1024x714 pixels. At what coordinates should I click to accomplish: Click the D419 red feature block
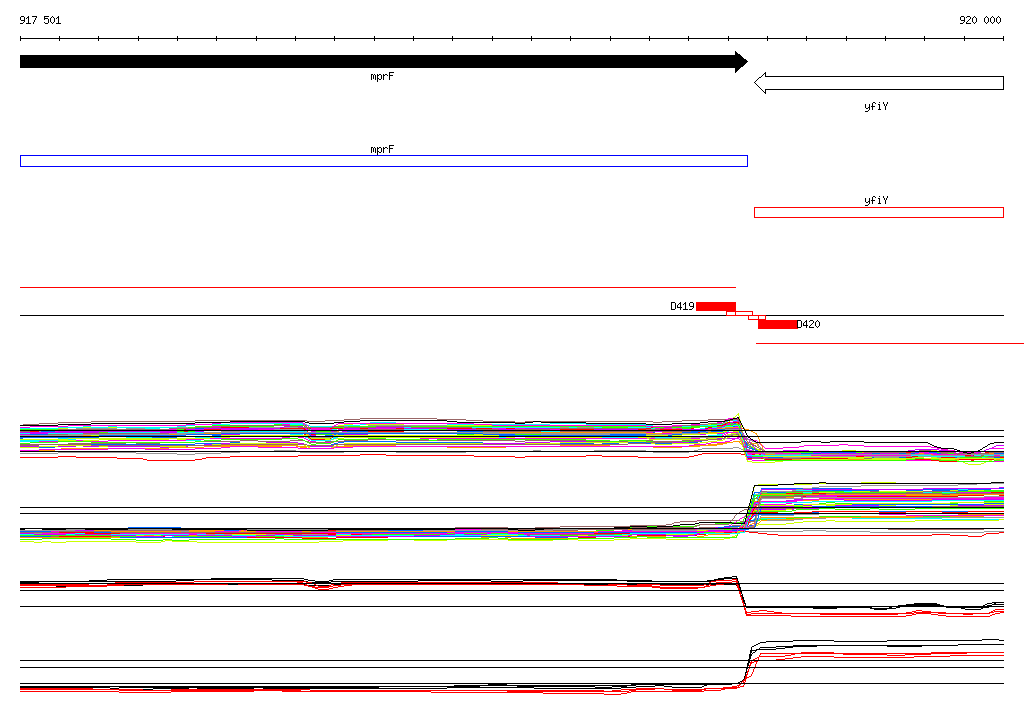click(x=716, y=306)
